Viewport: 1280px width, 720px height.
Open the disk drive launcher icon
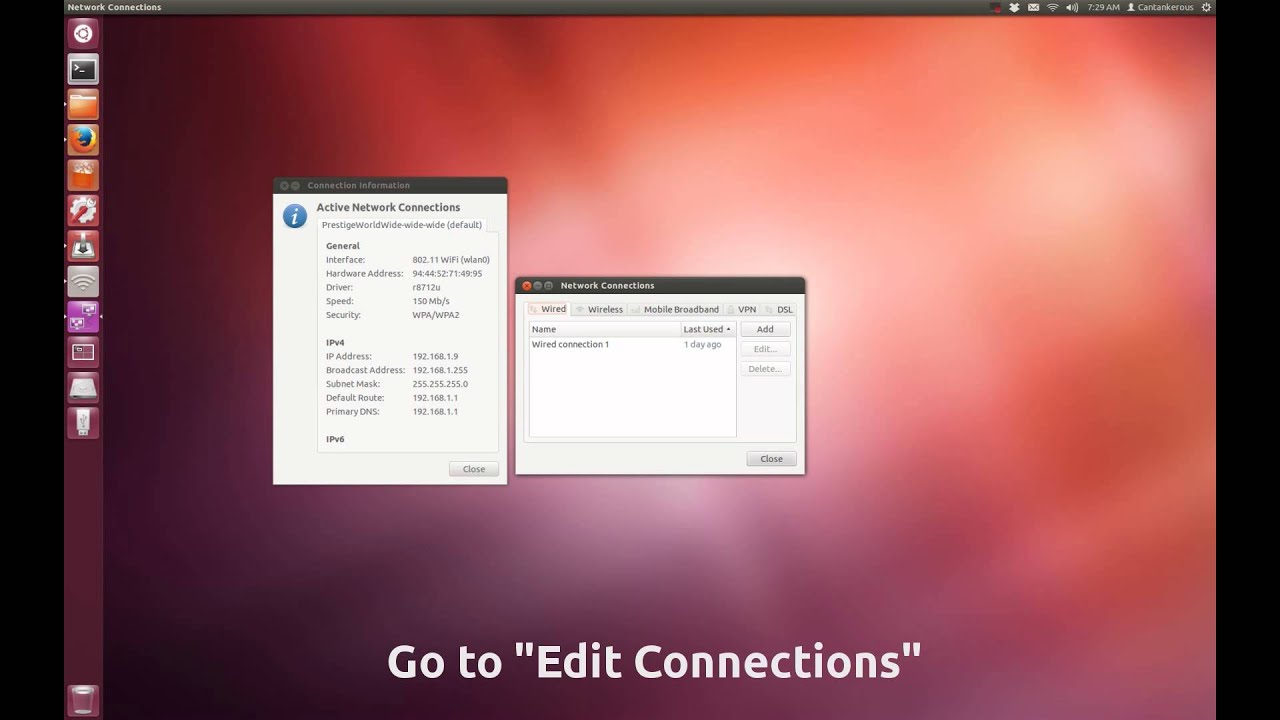pyautogui.click(x=83, y=387)
